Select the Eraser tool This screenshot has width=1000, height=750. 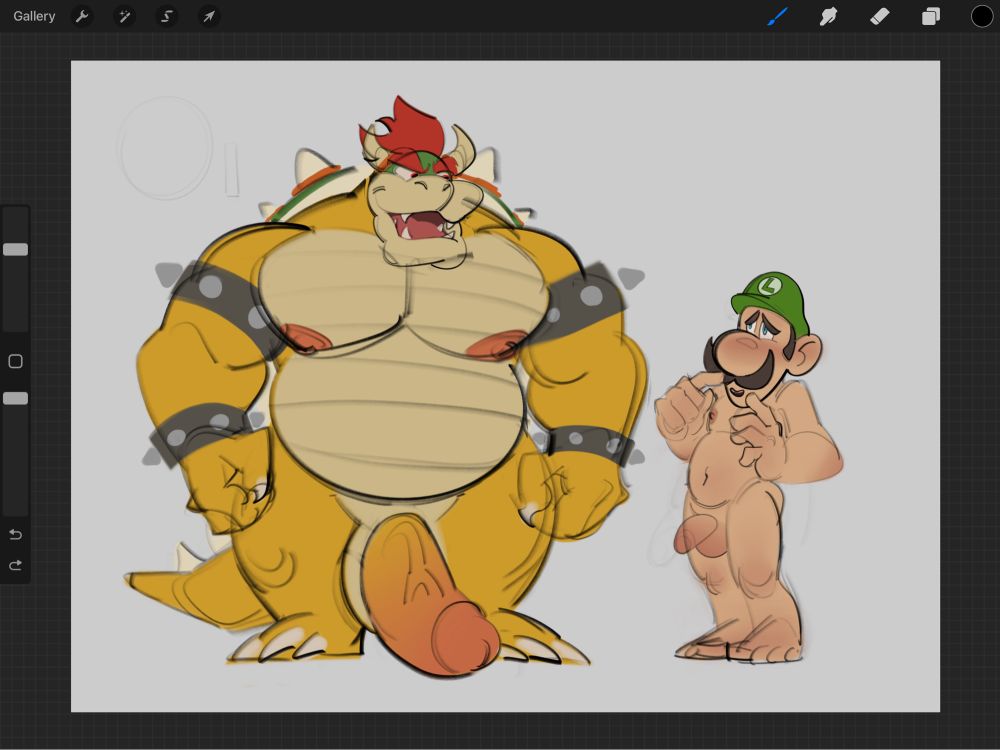879,16
